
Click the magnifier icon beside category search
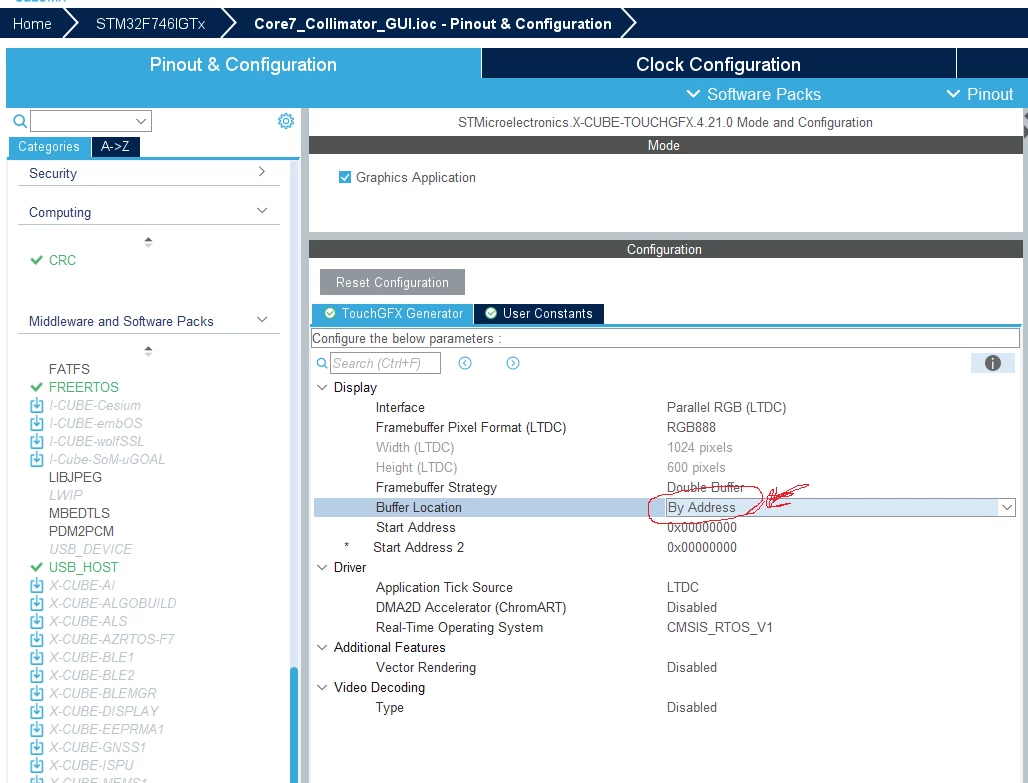click(20, 121)
